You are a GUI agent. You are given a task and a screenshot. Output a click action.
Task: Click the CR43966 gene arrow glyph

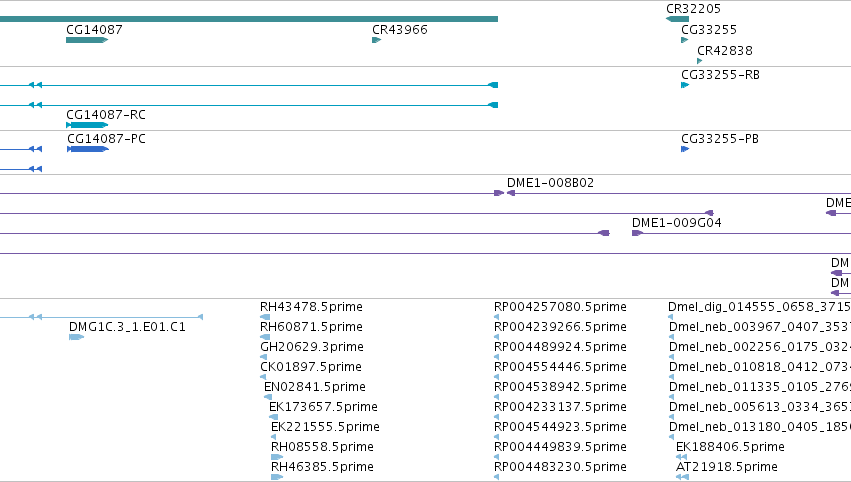click(376, 40)
